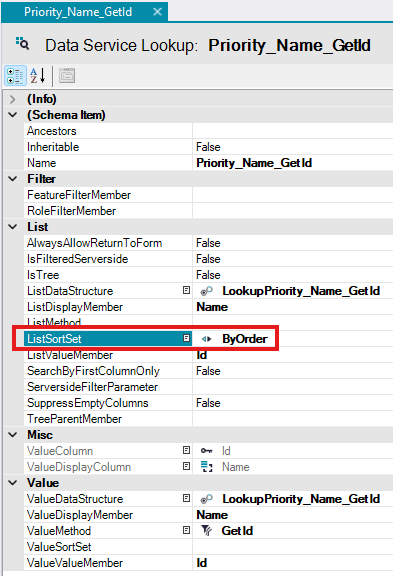Click the small marker icon beside ListDataStructure
393x576 pixels.
187,291
